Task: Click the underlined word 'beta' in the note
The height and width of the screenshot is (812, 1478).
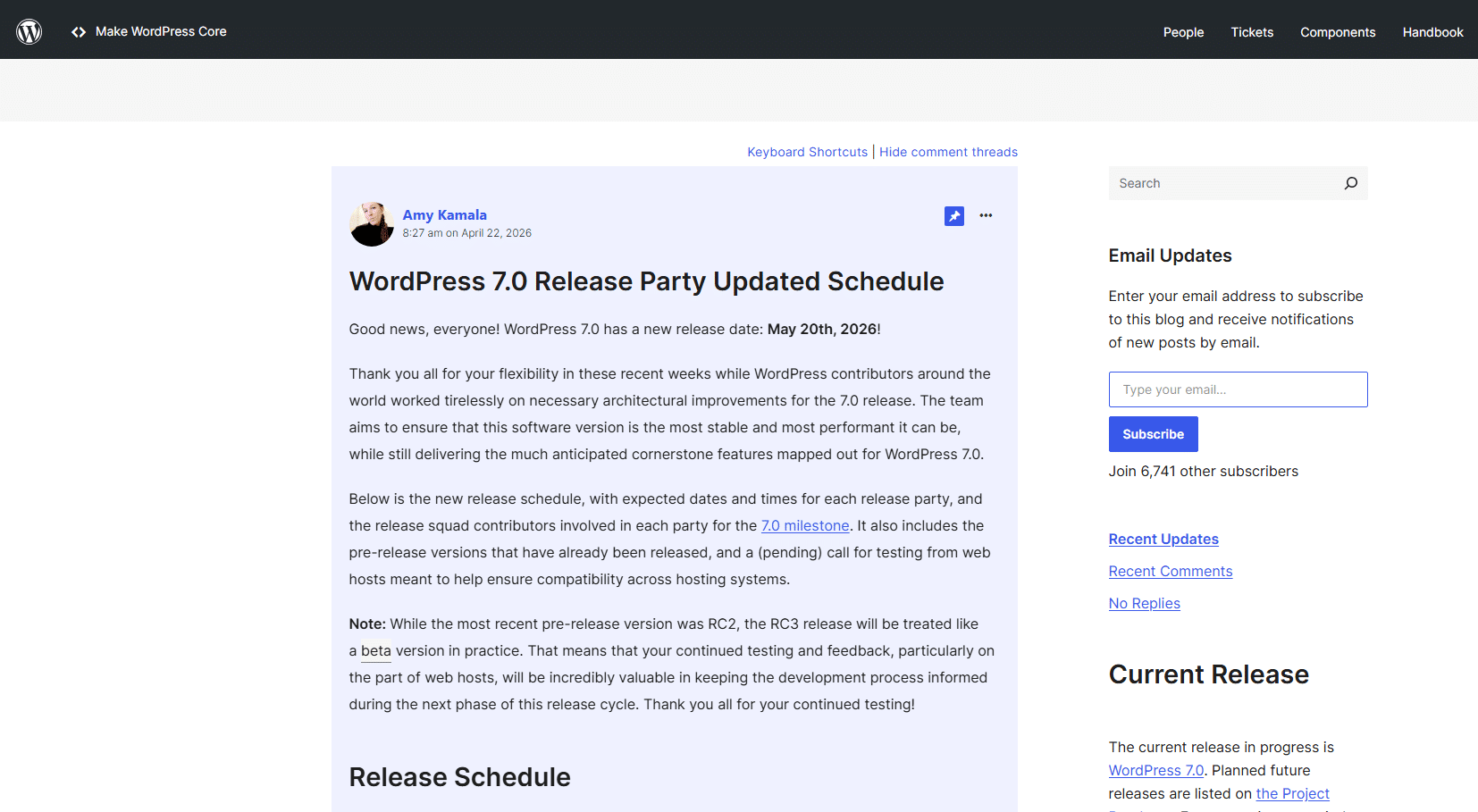Action: coord(376,650)
